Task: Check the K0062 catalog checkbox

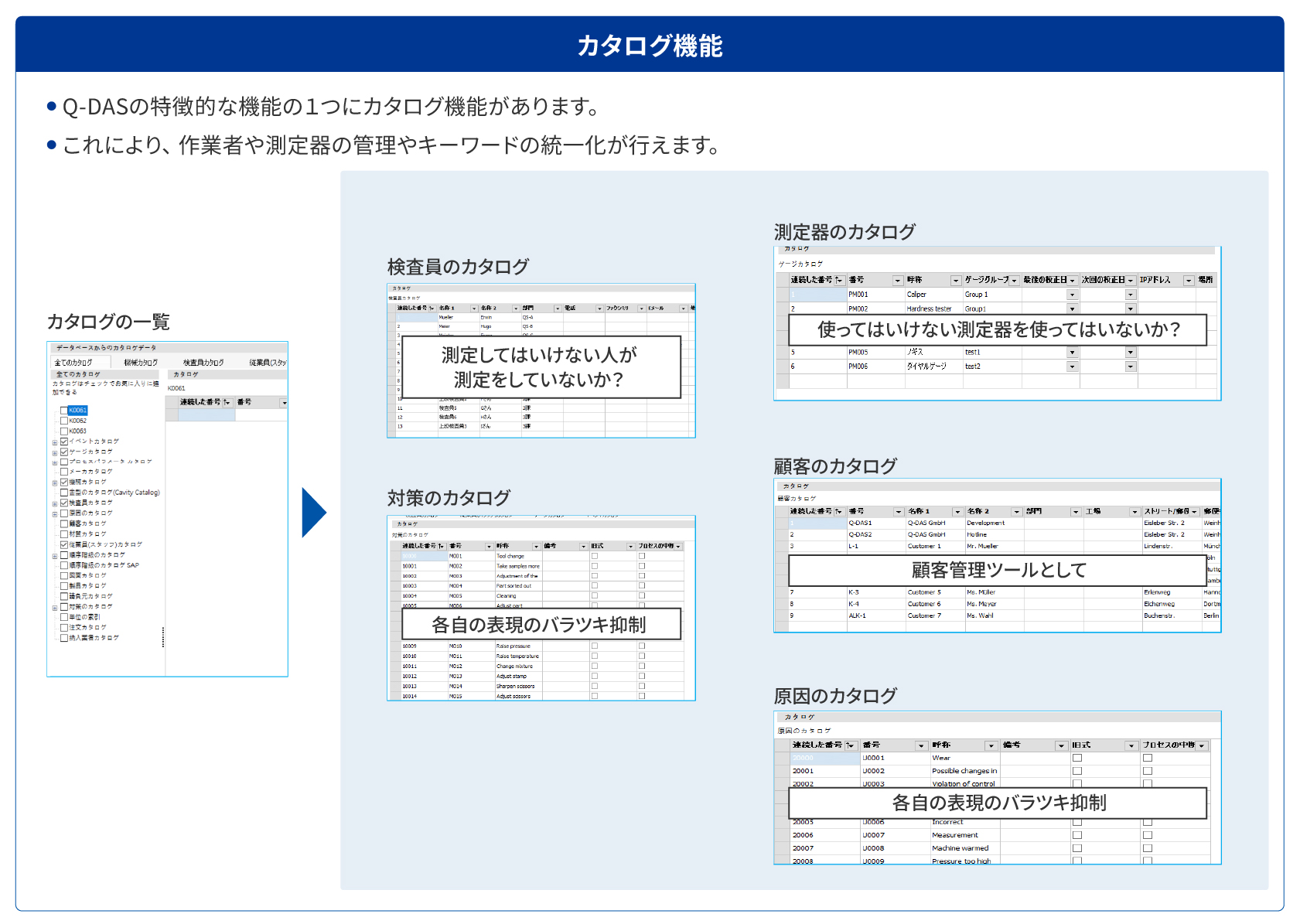Action: (64, 421)
